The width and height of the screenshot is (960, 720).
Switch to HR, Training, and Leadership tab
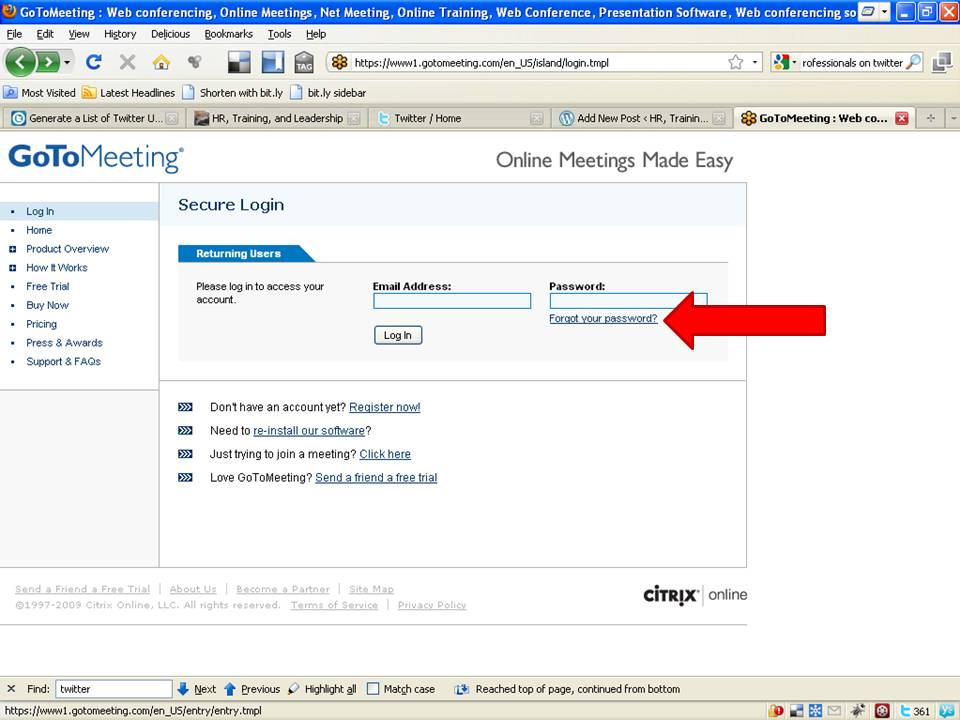point(276,118)
